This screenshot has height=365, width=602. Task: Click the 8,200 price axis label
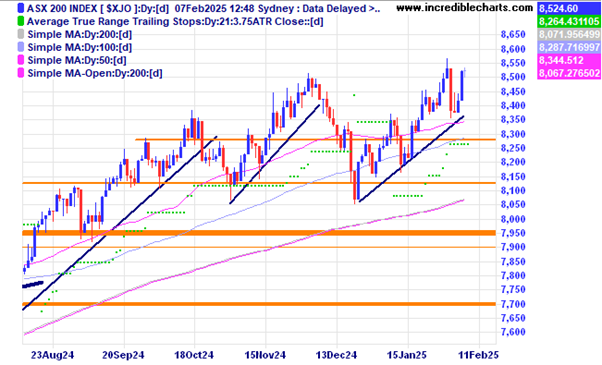513,162
